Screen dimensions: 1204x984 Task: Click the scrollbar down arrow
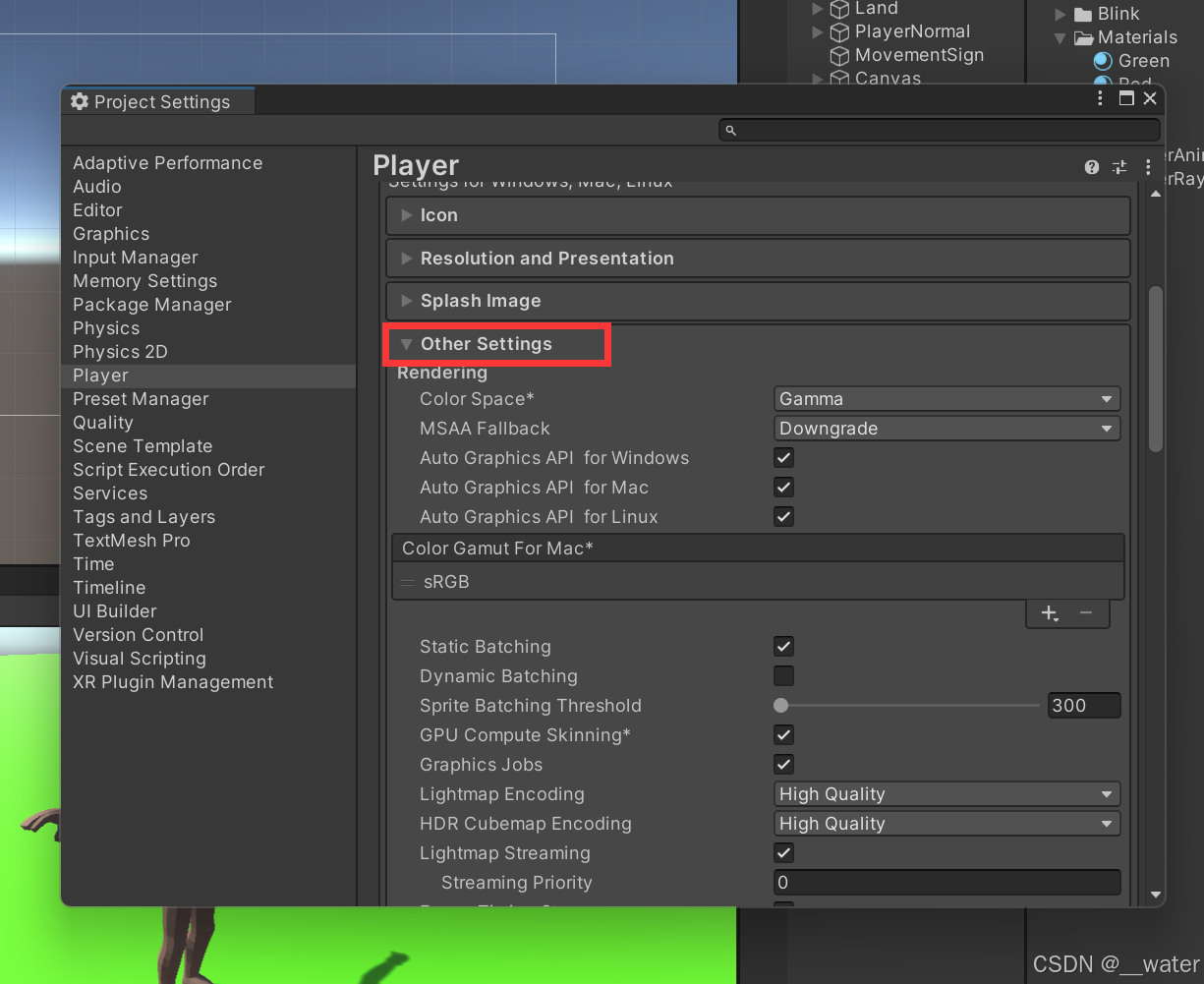pos(1156,896)
